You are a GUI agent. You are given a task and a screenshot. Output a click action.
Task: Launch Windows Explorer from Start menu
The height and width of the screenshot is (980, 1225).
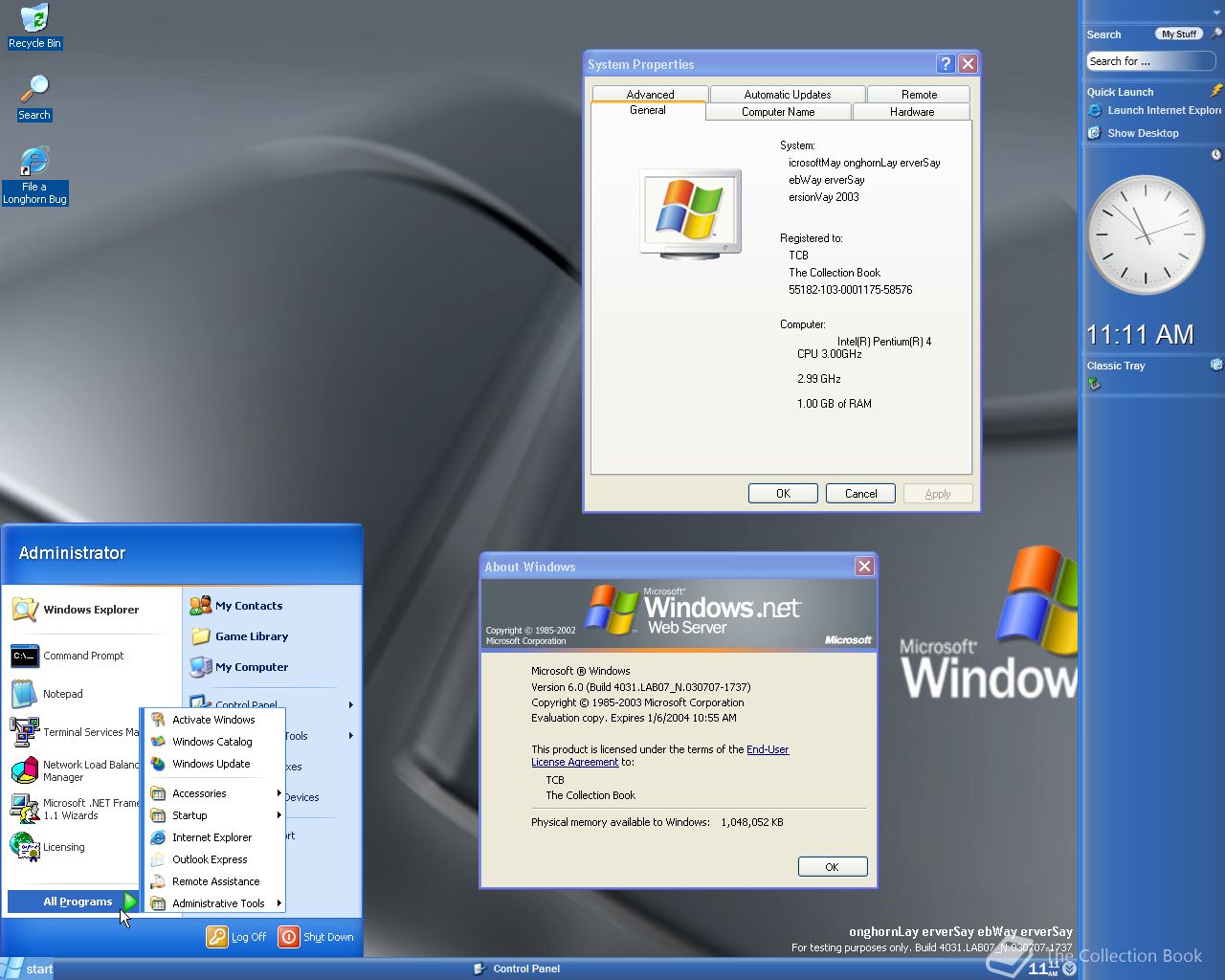(77, 610)
